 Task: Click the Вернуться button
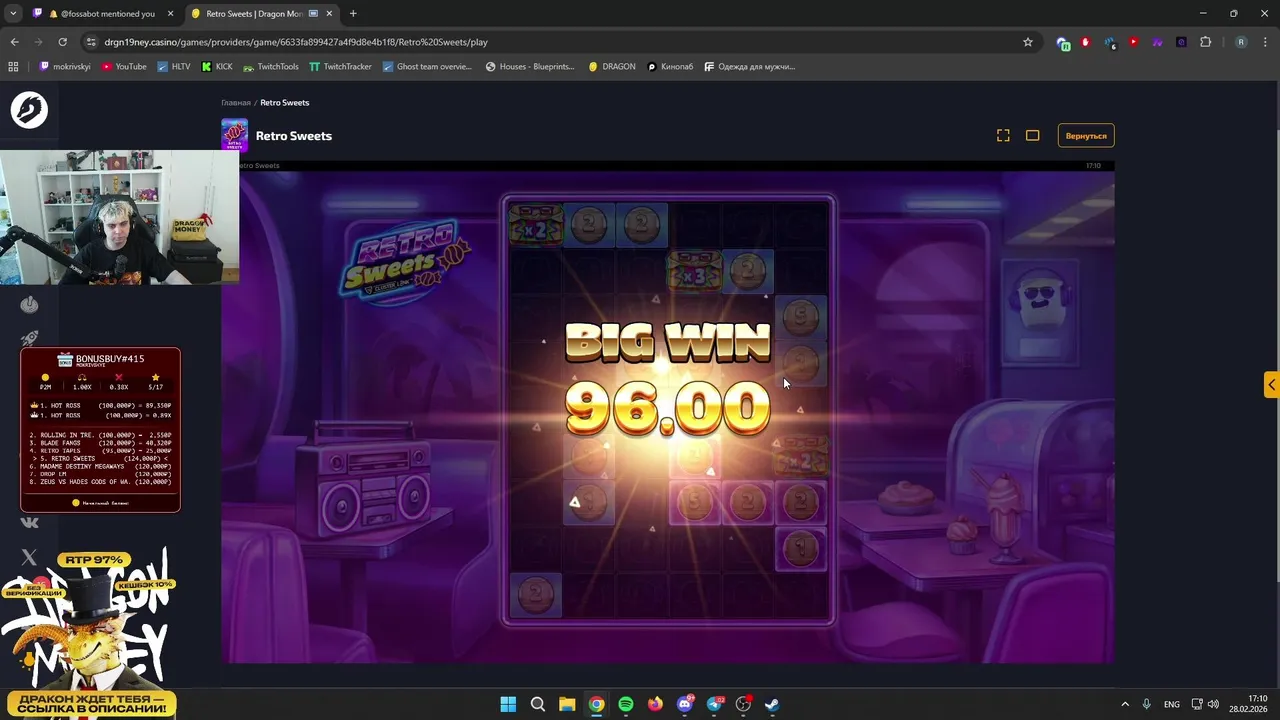(x=1086, y=135)
